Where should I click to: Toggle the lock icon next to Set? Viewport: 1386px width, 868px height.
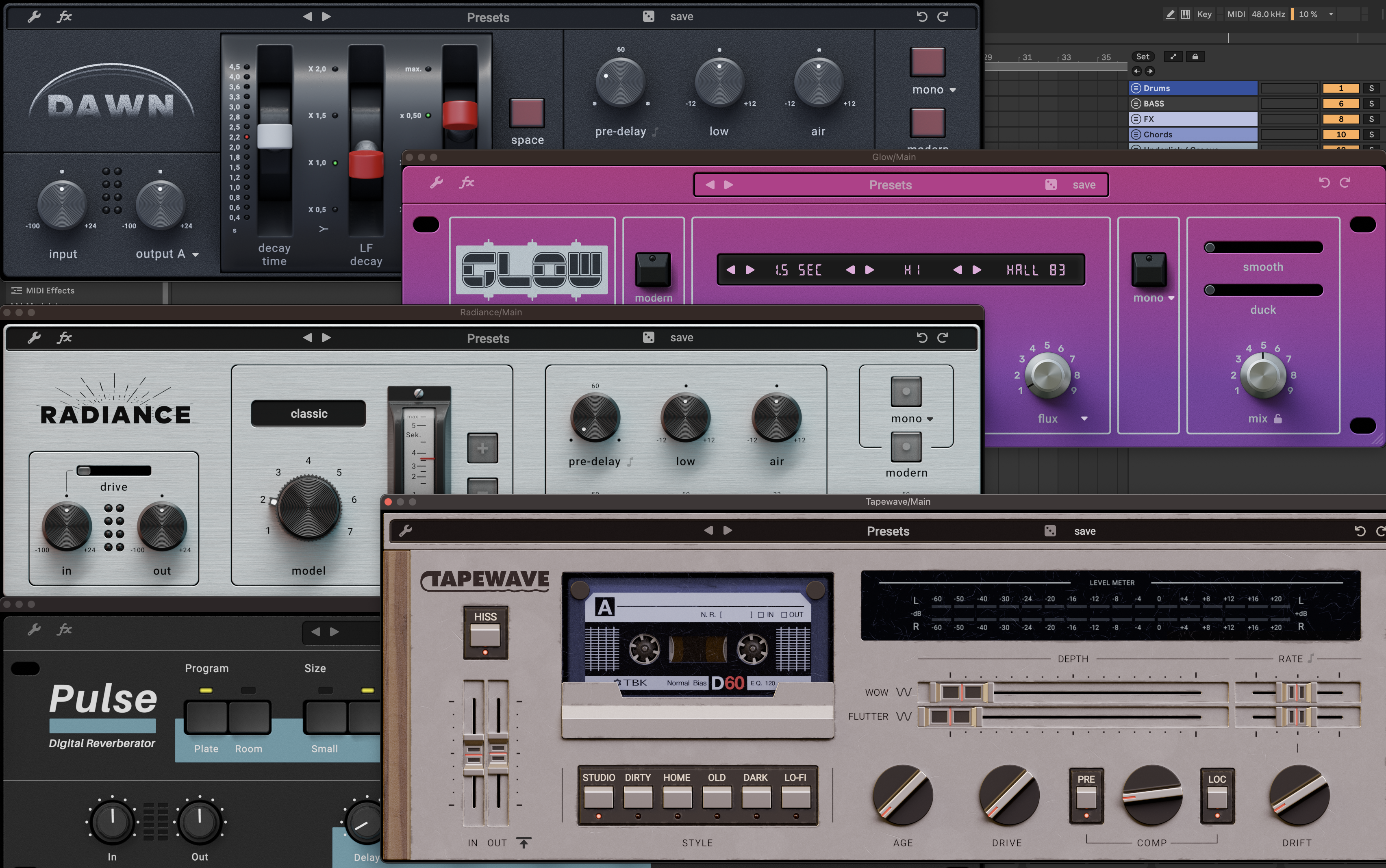click(1195, 56)
